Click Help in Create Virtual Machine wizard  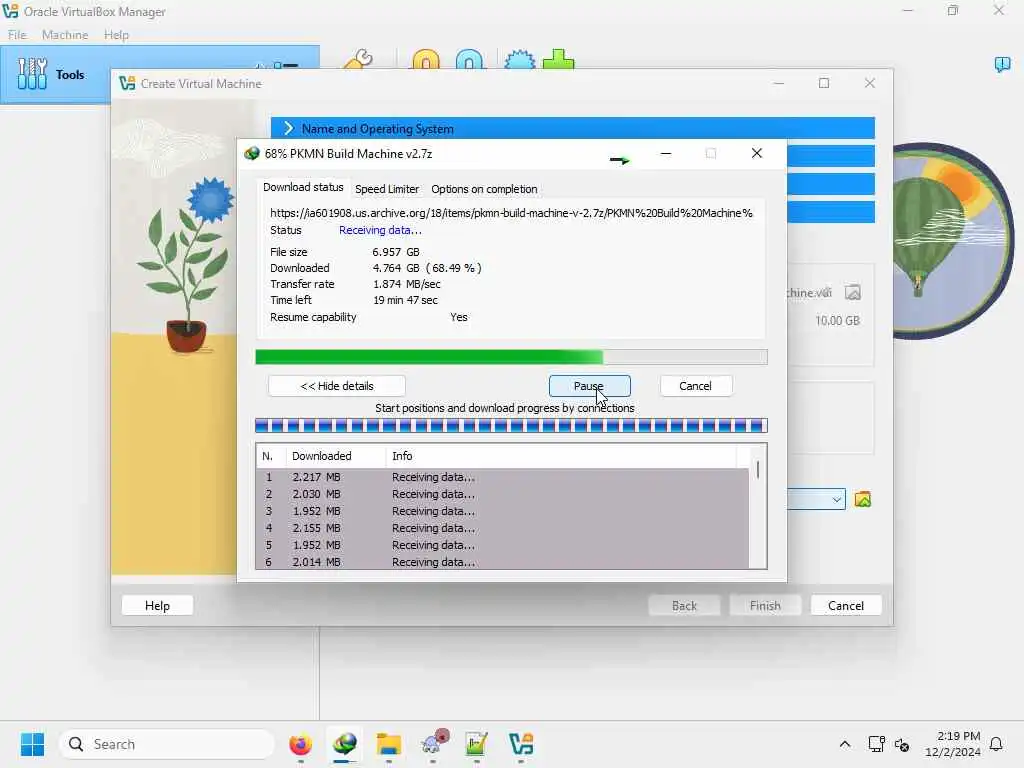point(157,605)
